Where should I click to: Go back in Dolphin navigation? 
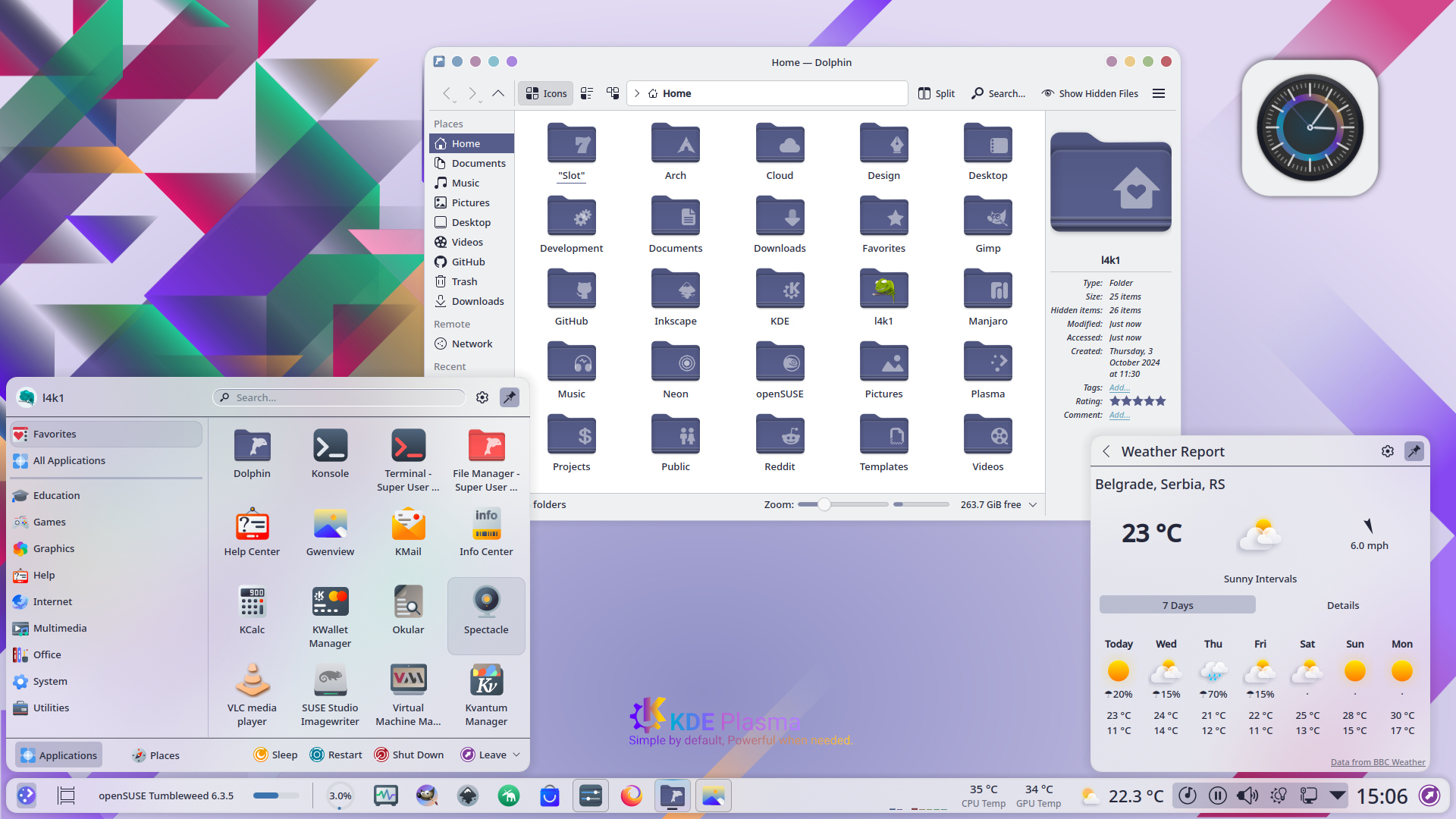pyautogui.click(x=447, y=93)
